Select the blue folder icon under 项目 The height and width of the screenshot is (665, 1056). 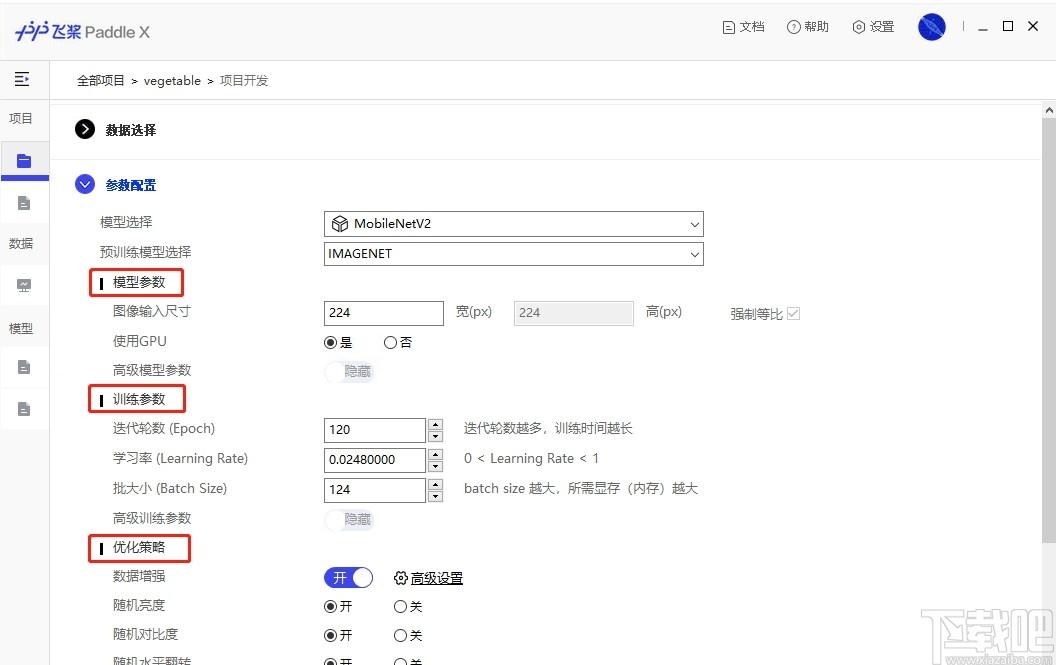coord(24,160)
